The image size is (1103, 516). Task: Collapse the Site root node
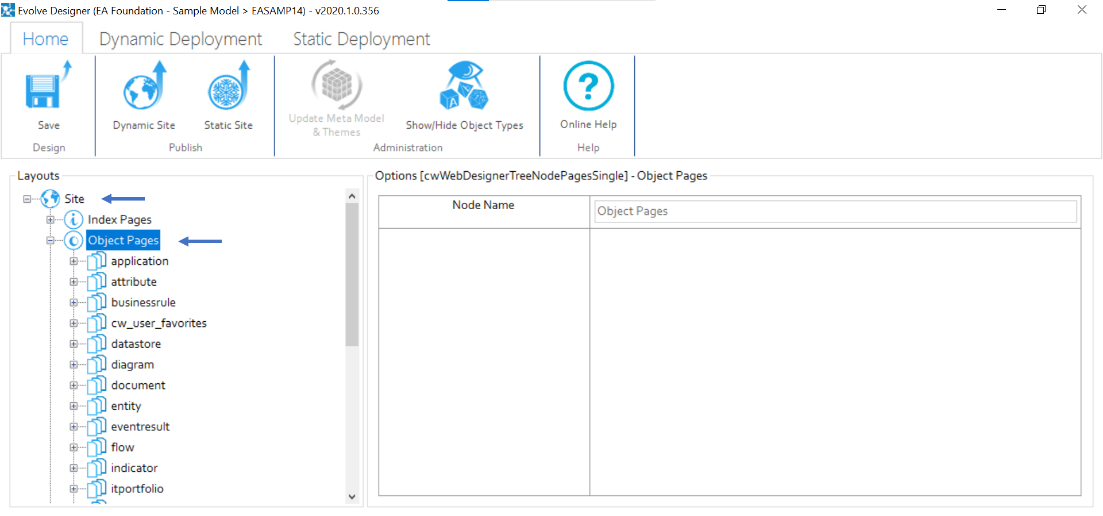(27, 199)
